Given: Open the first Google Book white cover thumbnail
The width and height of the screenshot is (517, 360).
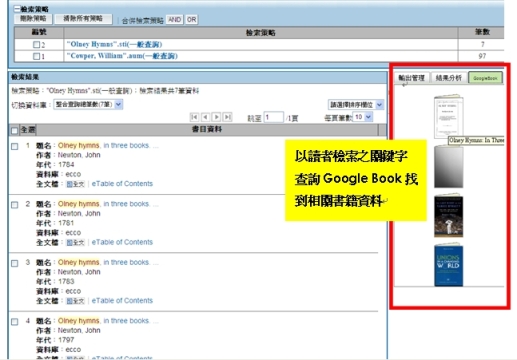Looking at the screenshot, I should (x=449, y=116).
